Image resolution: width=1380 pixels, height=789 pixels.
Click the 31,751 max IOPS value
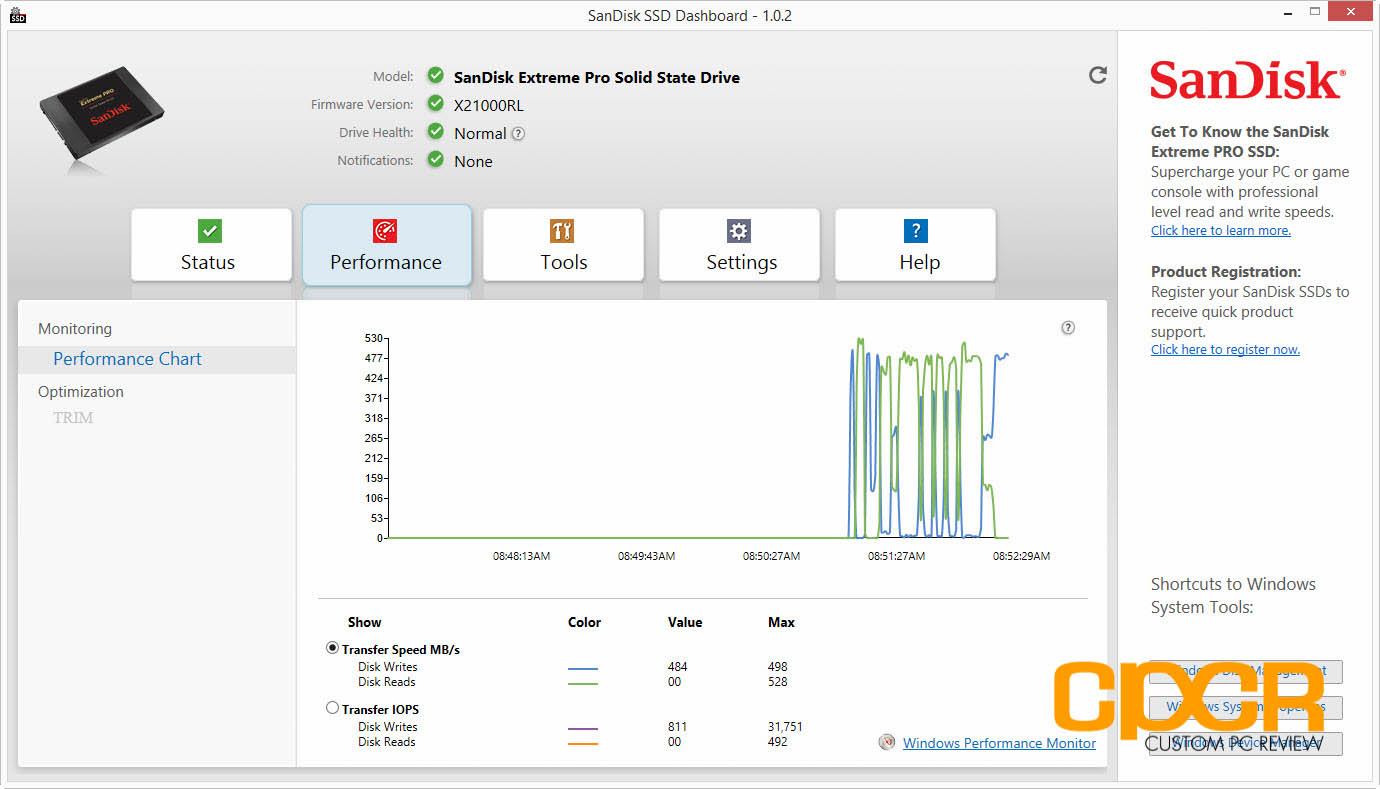785,727
